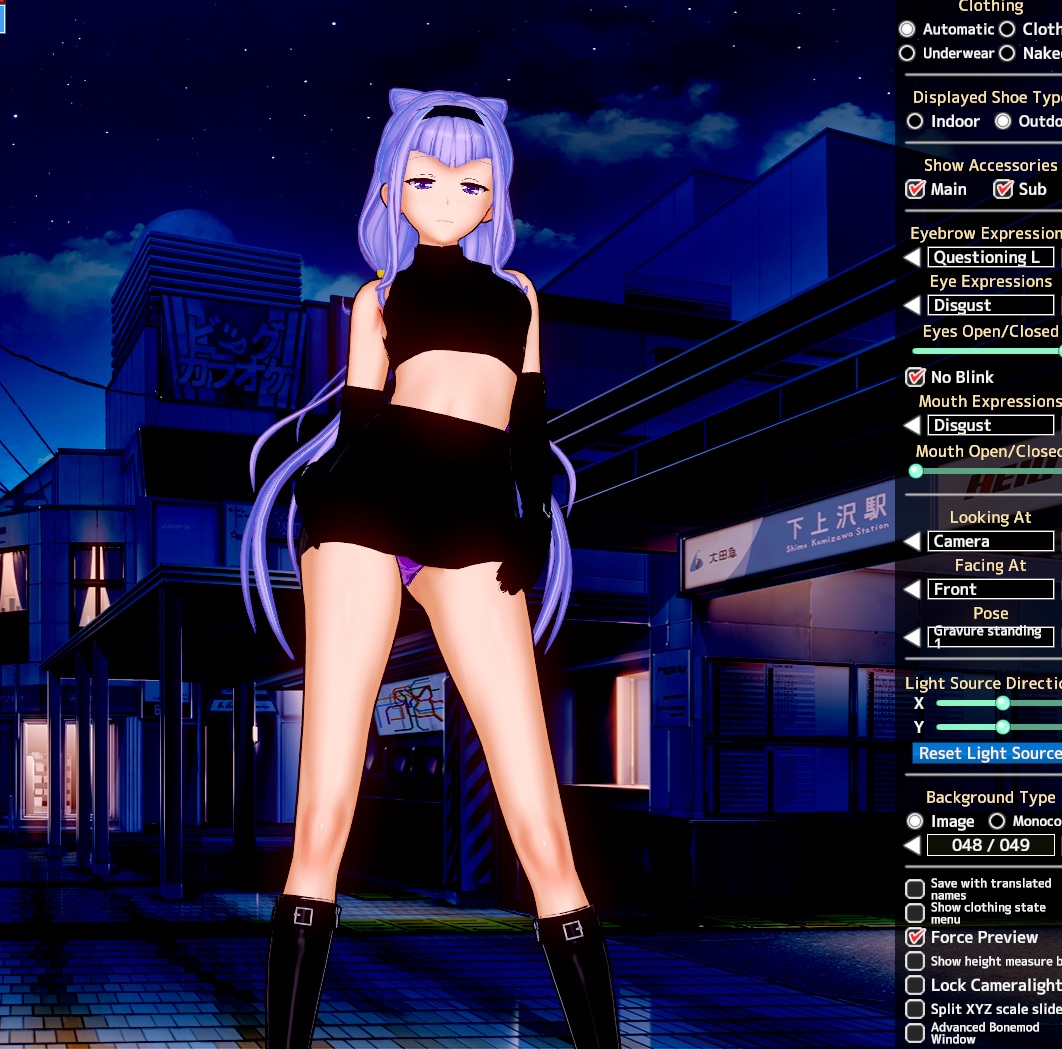This screenshot has height=1049, width=1062.
Task: Select the Monochrome background type radio
Action: click(x=996, y=821)
